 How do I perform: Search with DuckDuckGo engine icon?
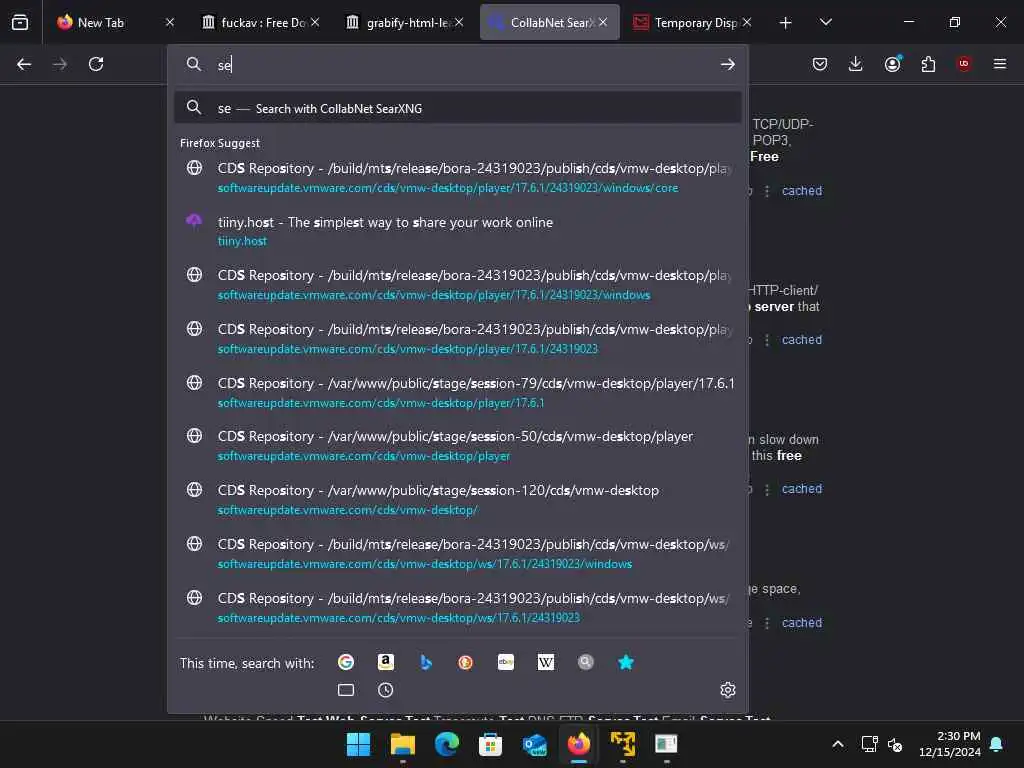[466, 662]
